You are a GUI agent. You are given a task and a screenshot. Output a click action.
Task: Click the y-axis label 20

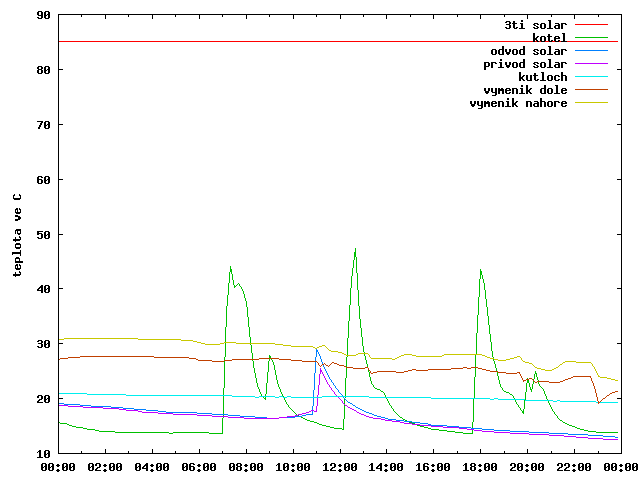coord(44,399)
